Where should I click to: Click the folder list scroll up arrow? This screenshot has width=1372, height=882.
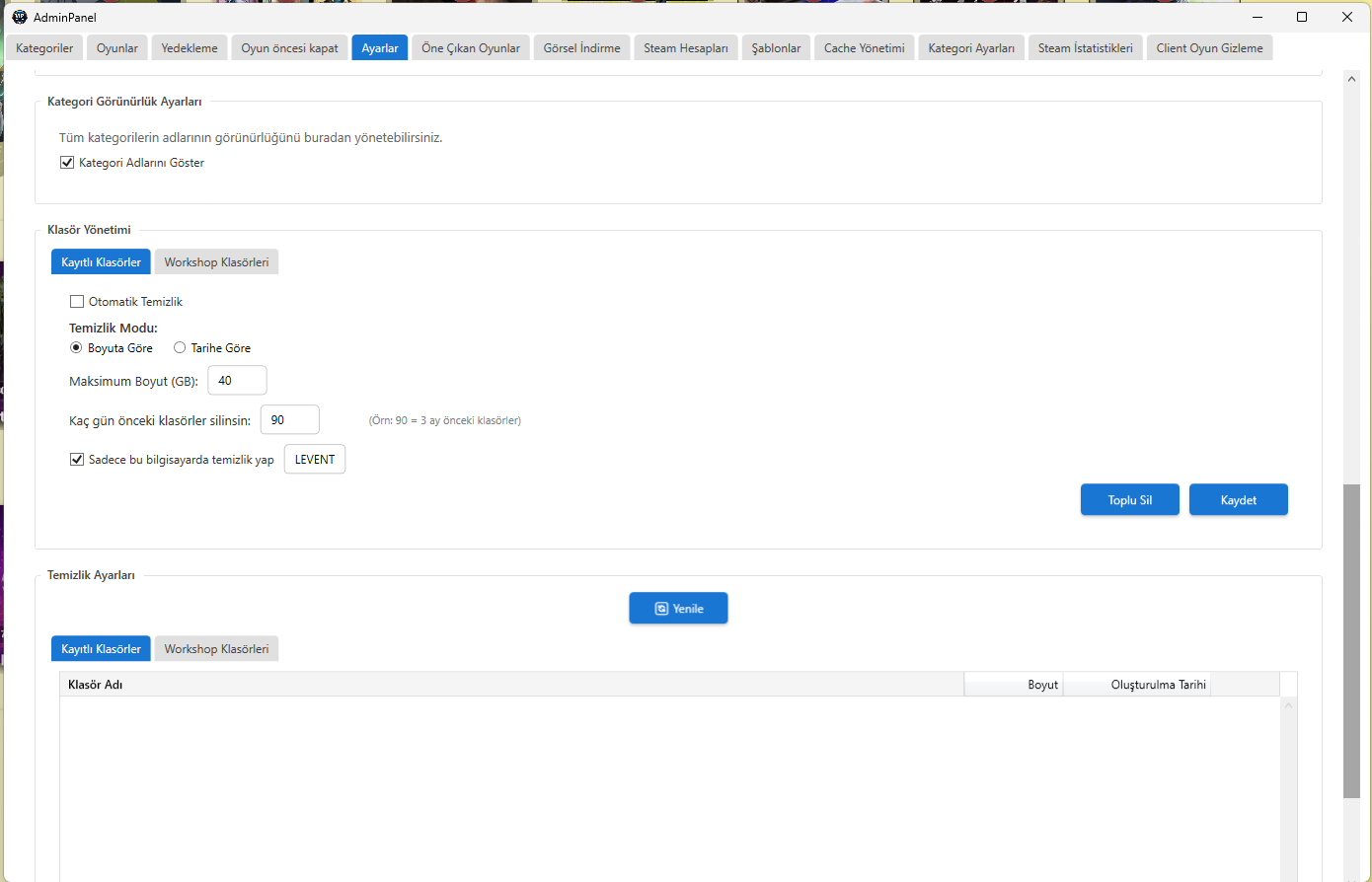coord(1289,705)
